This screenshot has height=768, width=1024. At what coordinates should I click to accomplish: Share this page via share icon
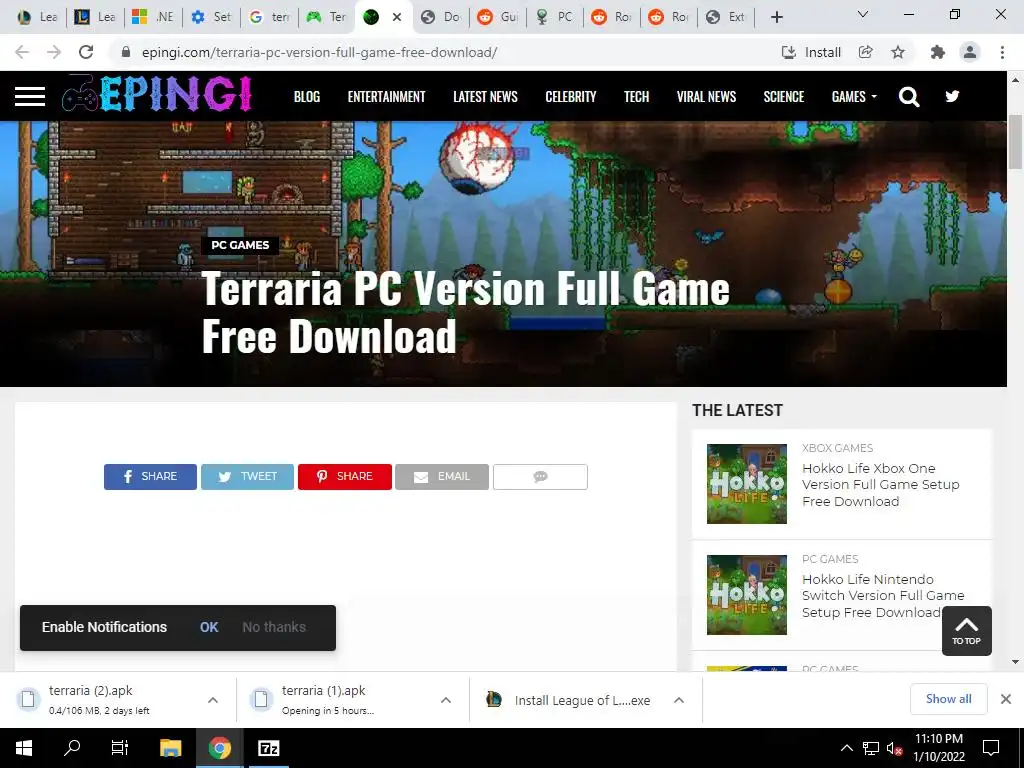point(866,52)
